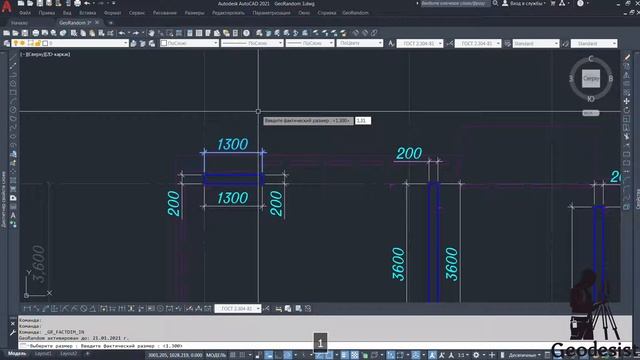Toggle snap mode in status bar

click(x=242, y=355)
